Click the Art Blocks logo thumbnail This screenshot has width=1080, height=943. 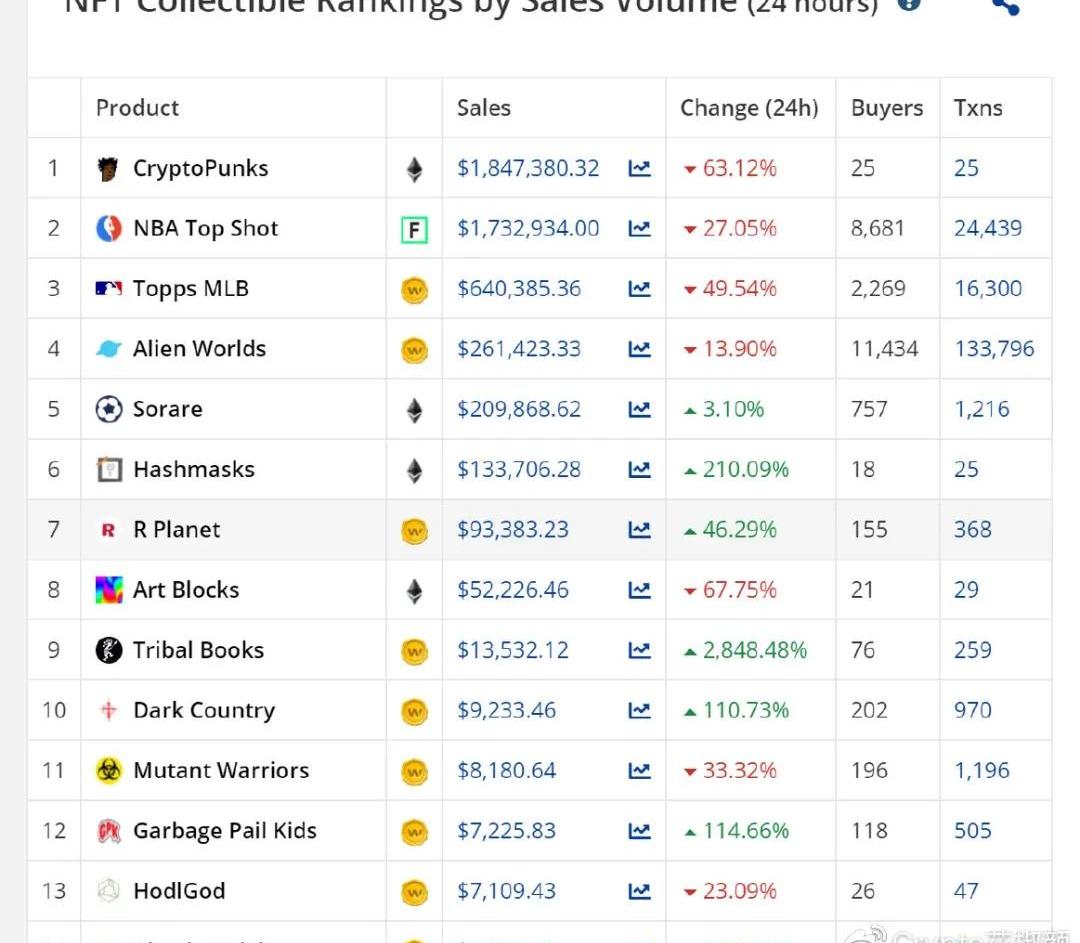pyautogui.click(x=109, y=590)
